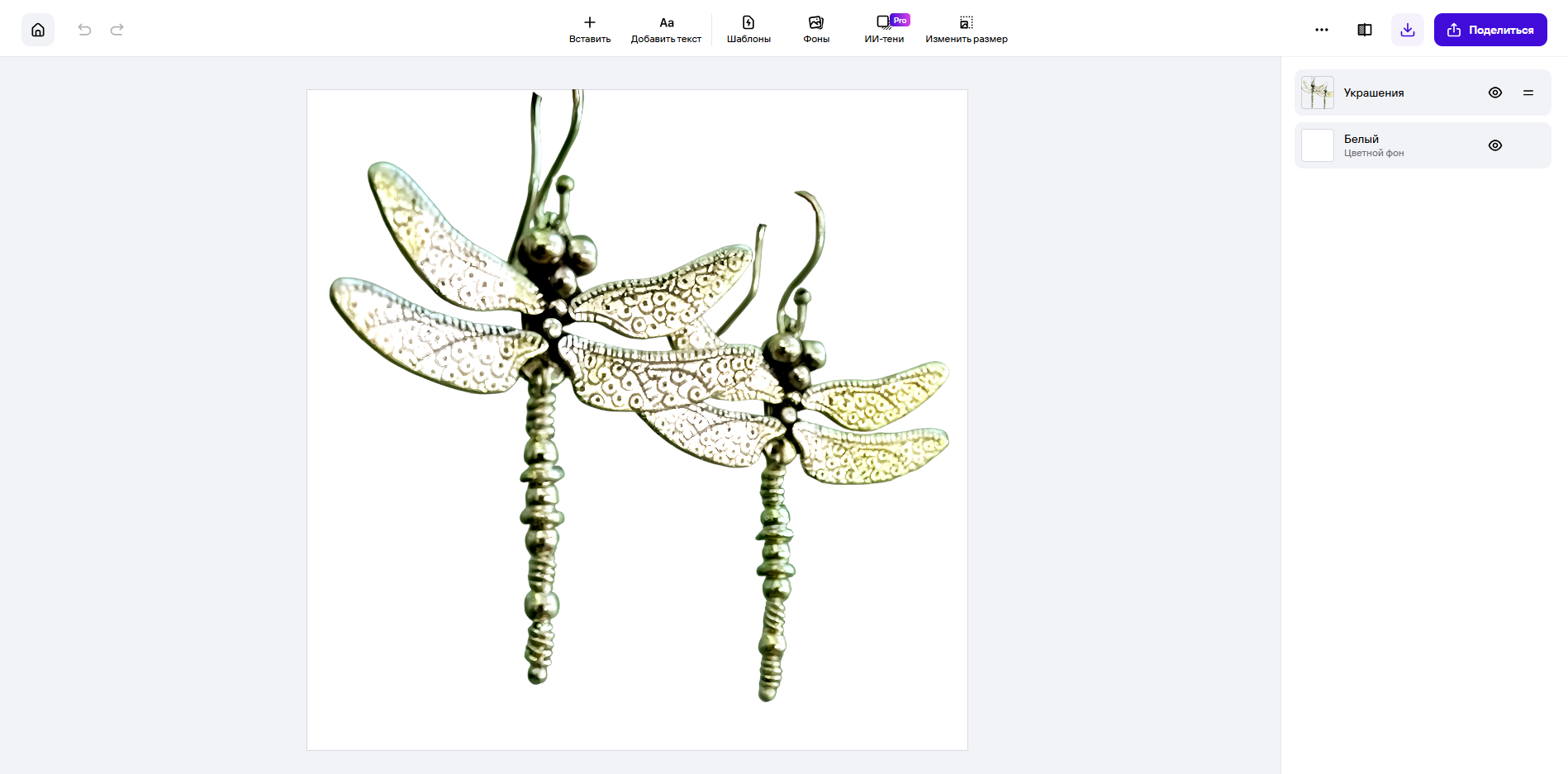Grab the Украшения layer reorder handle
The width and height of the screenshot is (1568, 774).
1528,93
